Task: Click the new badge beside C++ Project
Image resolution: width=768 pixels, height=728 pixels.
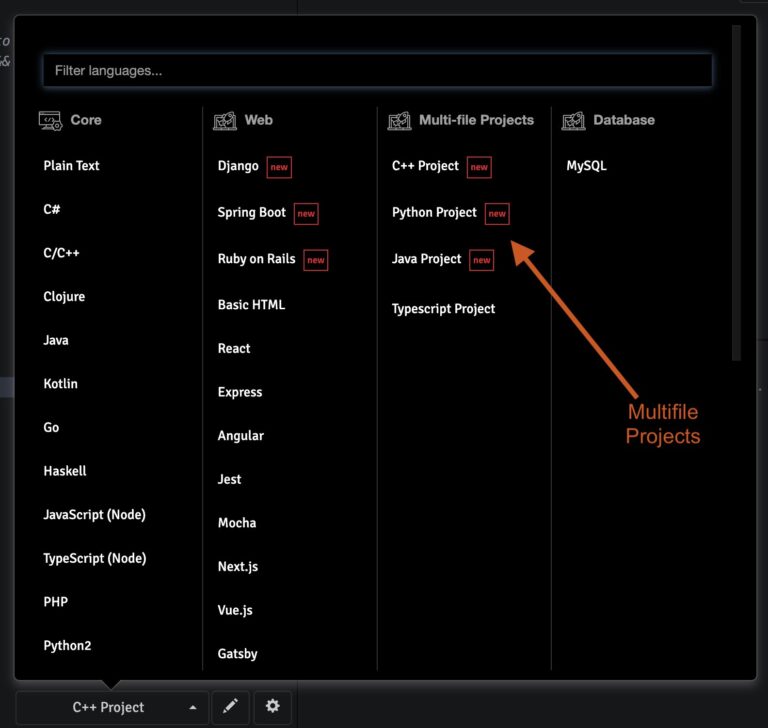Action: [x=479, y=167]
